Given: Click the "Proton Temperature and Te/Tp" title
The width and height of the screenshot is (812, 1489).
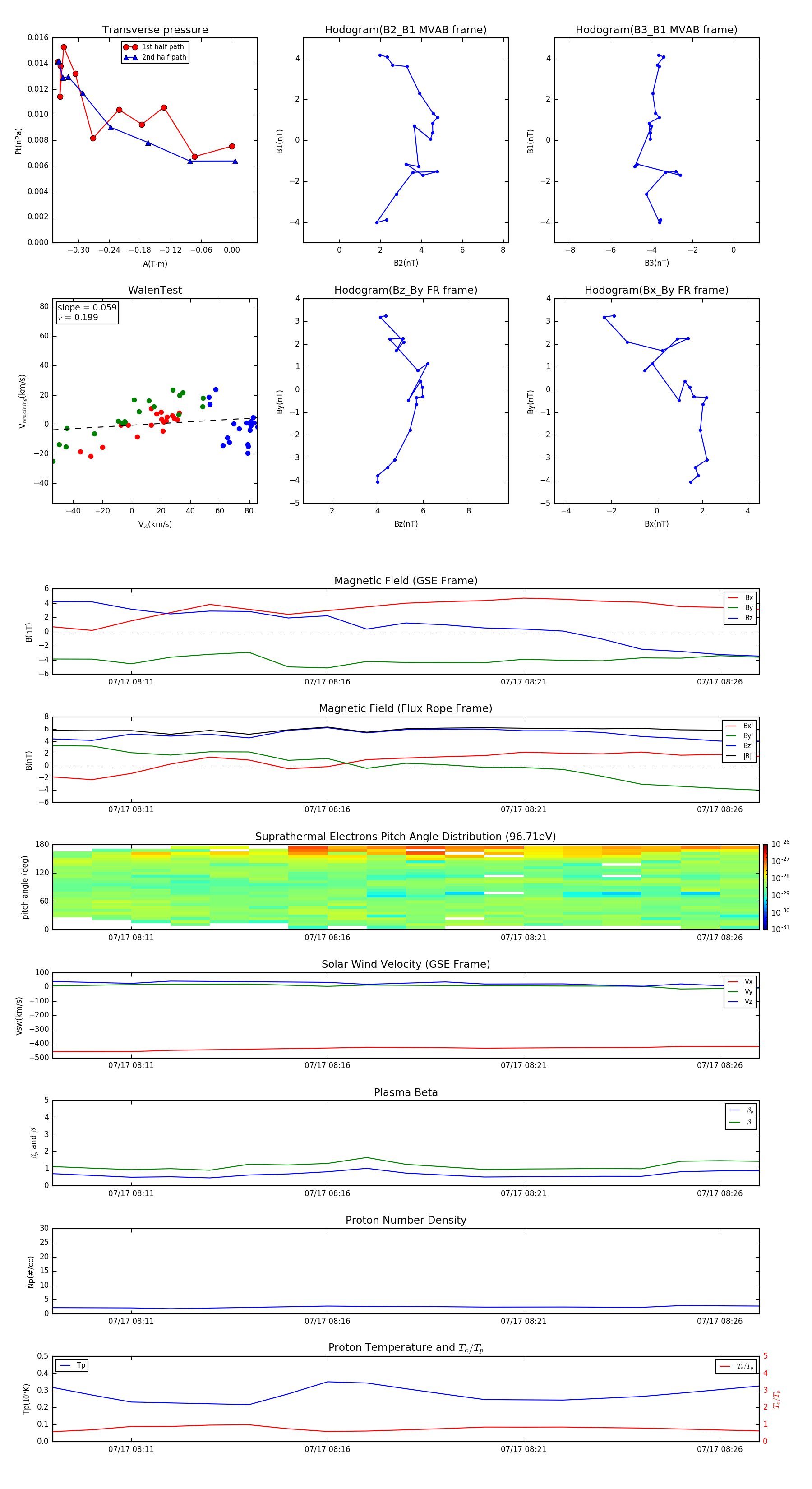Looking at the screenshot, I should 406,1348.
